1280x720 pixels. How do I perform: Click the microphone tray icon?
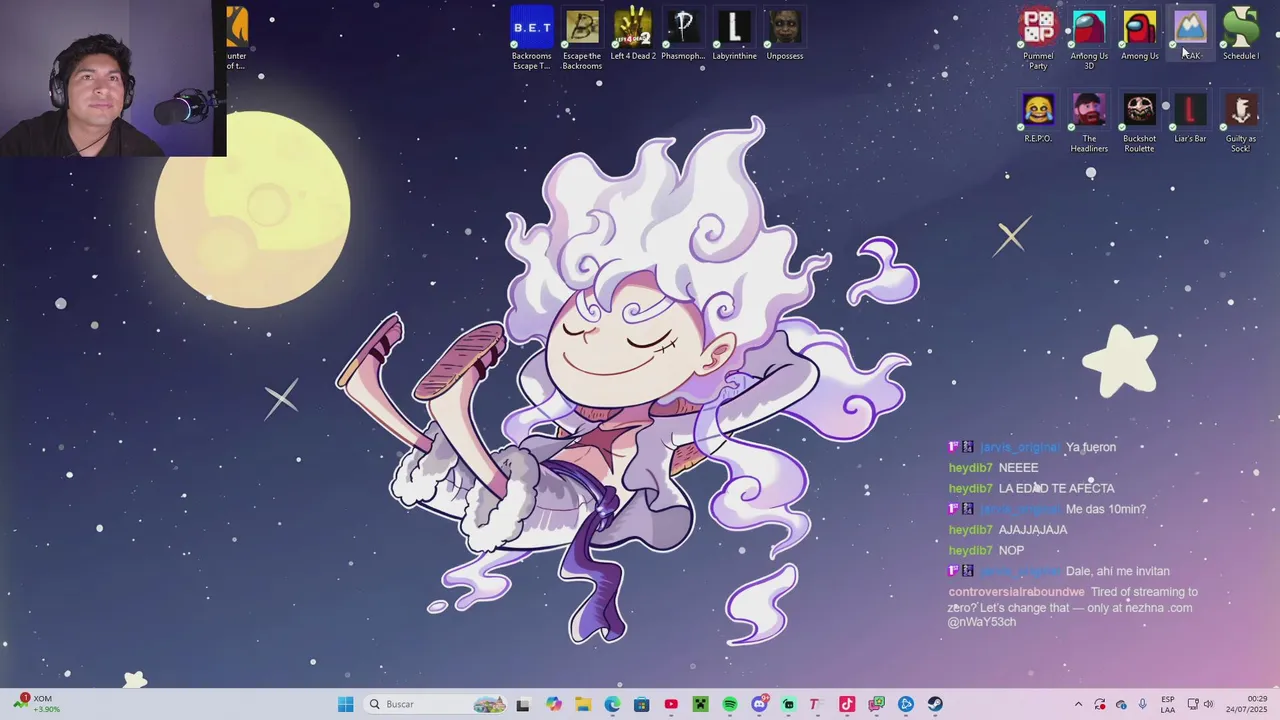1142,704
